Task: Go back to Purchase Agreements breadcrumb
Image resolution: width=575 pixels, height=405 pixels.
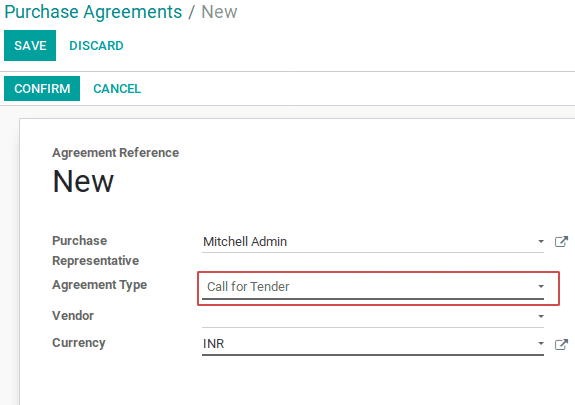Action: (93, 12)
